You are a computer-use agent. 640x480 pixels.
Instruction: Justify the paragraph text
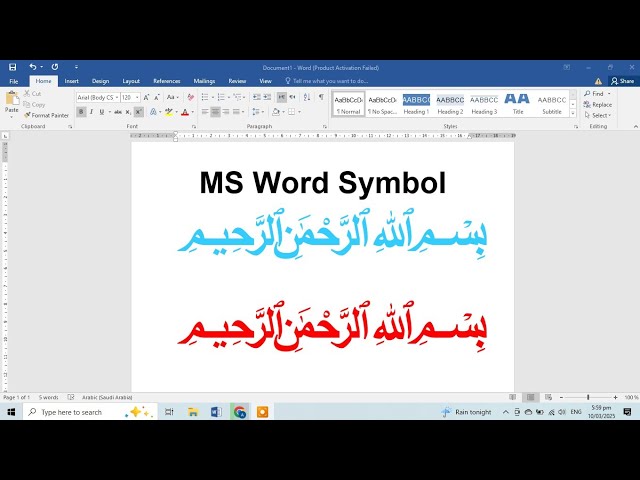tap(236, 112)
